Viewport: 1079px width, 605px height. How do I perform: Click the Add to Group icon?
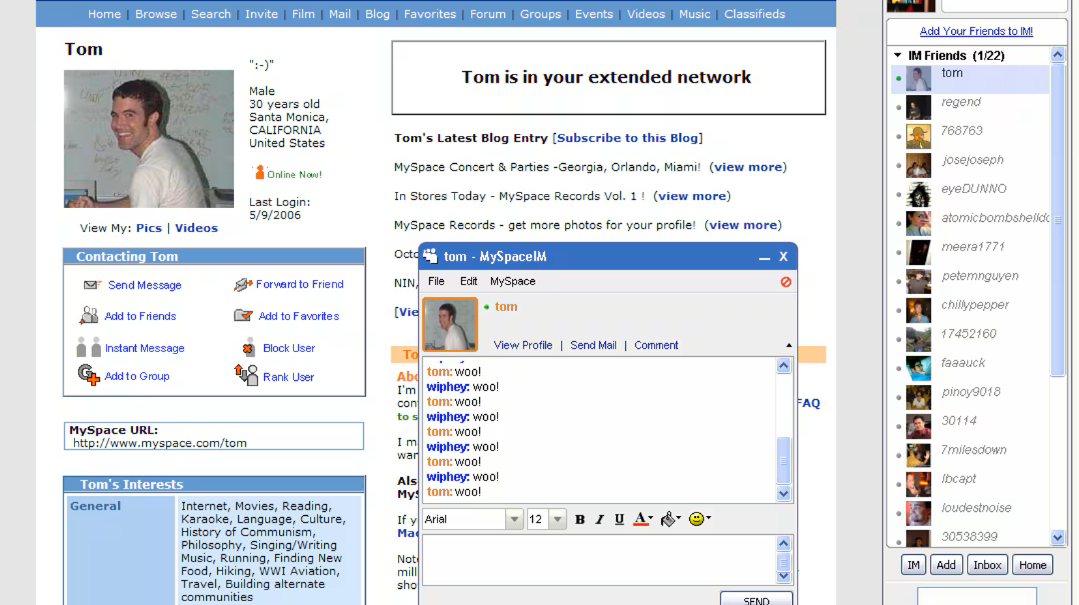coord(89,375)
